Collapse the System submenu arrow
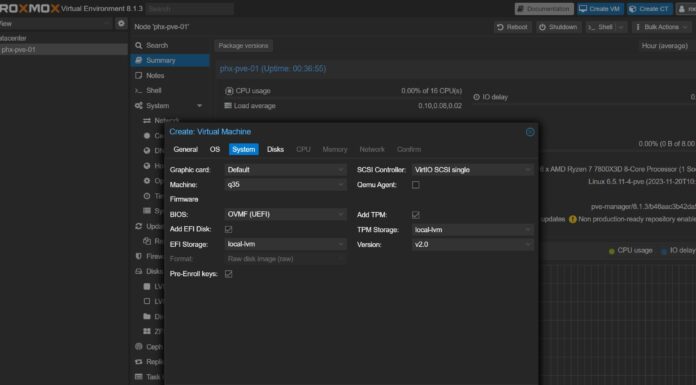The height and width of the screenshot is (385, 696). (x=199, y=106)
